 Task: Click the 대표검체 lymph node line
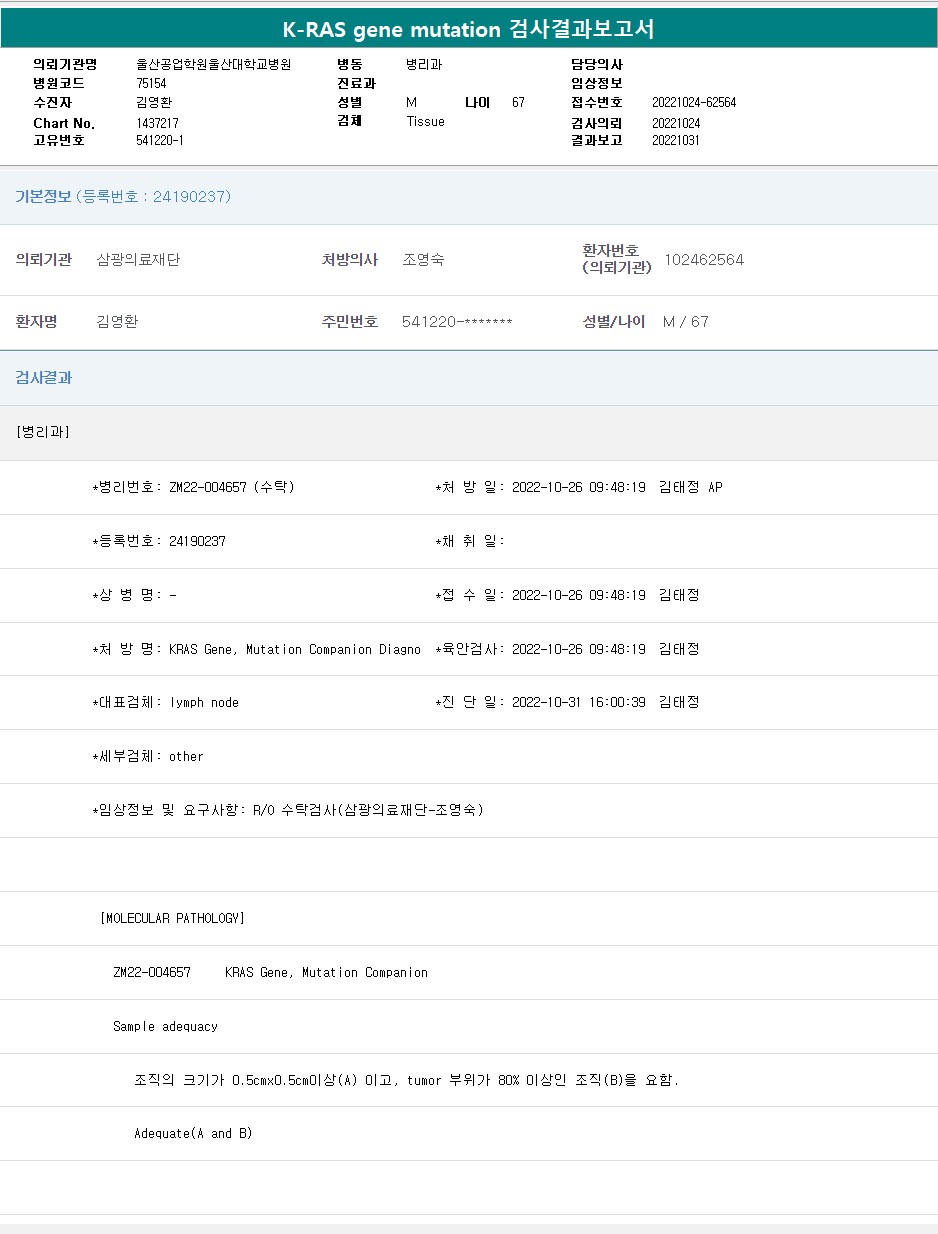point(166,703)
